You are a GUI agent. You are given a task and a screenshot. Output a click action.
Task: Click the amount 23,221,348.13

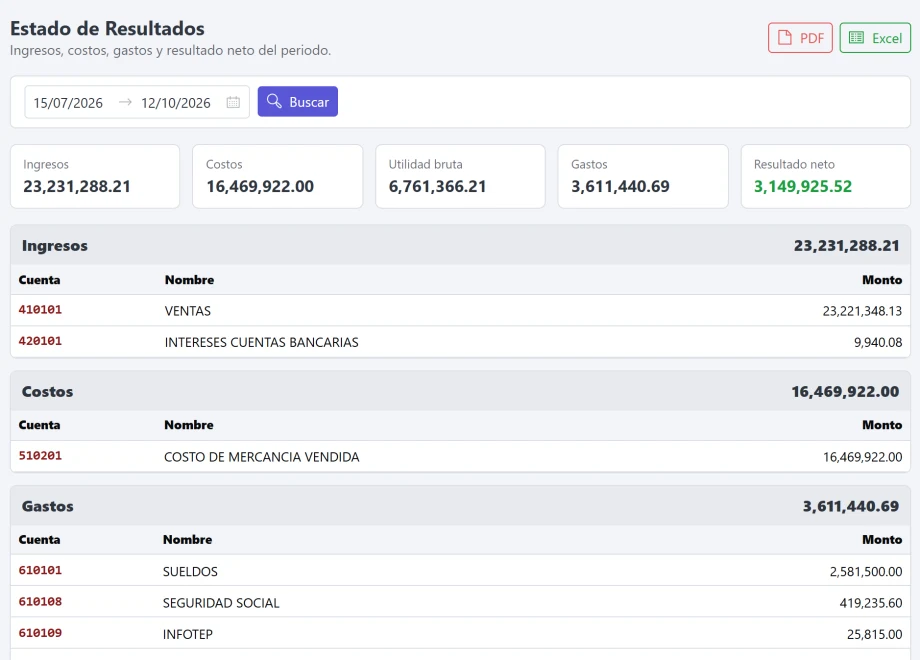tap(862, 311)
